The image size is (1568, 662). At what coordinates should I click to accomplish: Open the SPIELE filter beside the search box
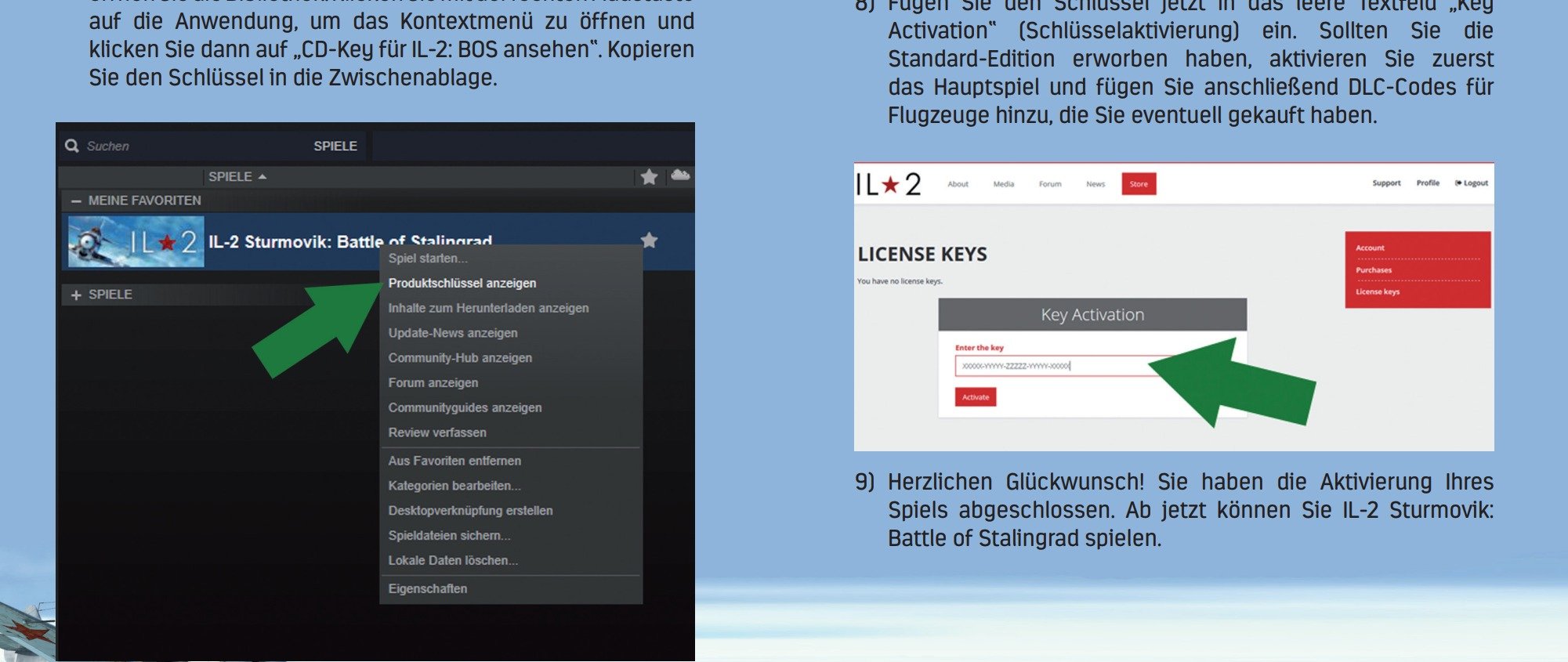coord(335,146)
